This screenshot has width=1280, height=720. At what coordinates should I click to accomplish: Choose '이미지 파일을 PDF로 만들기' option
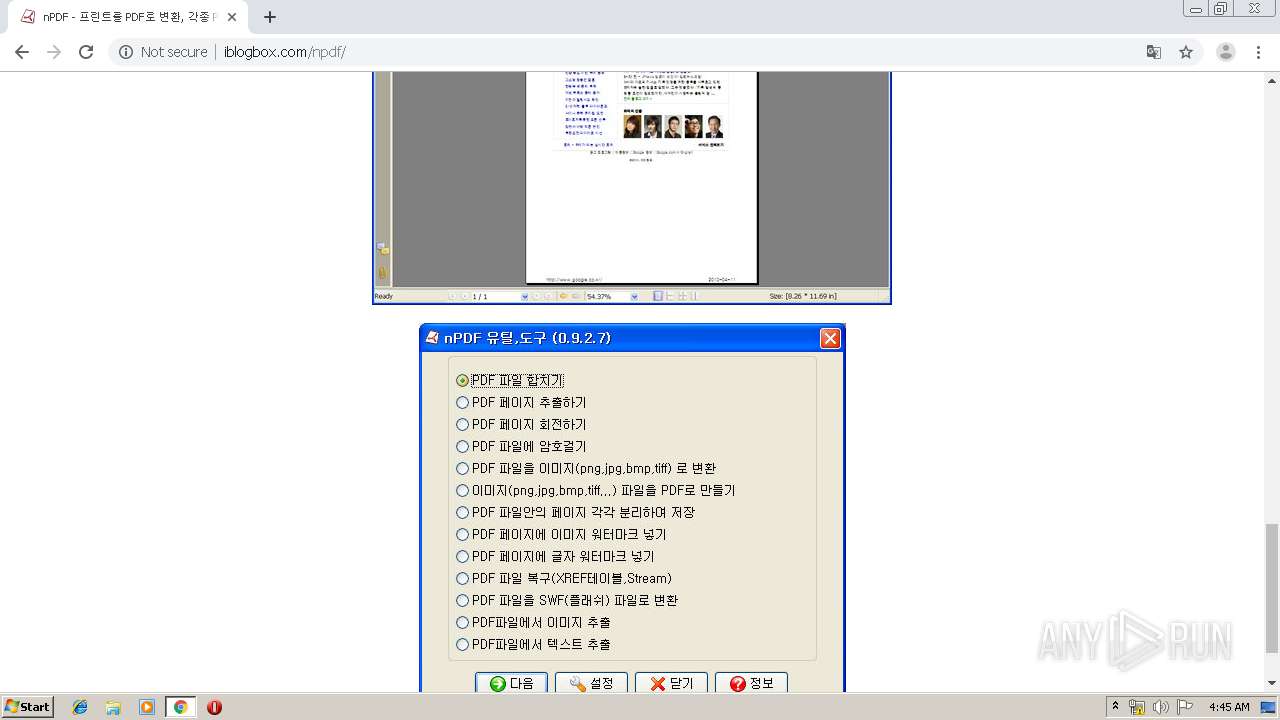pyautogui.click(x=462, y=491)
